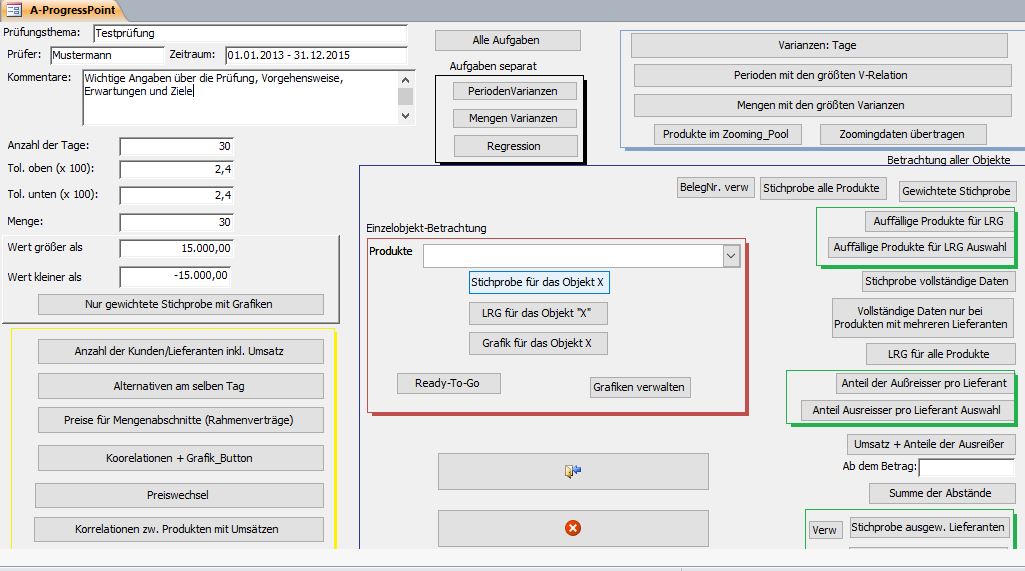Click the Preiswechsel button

click(x=179, y=495)
